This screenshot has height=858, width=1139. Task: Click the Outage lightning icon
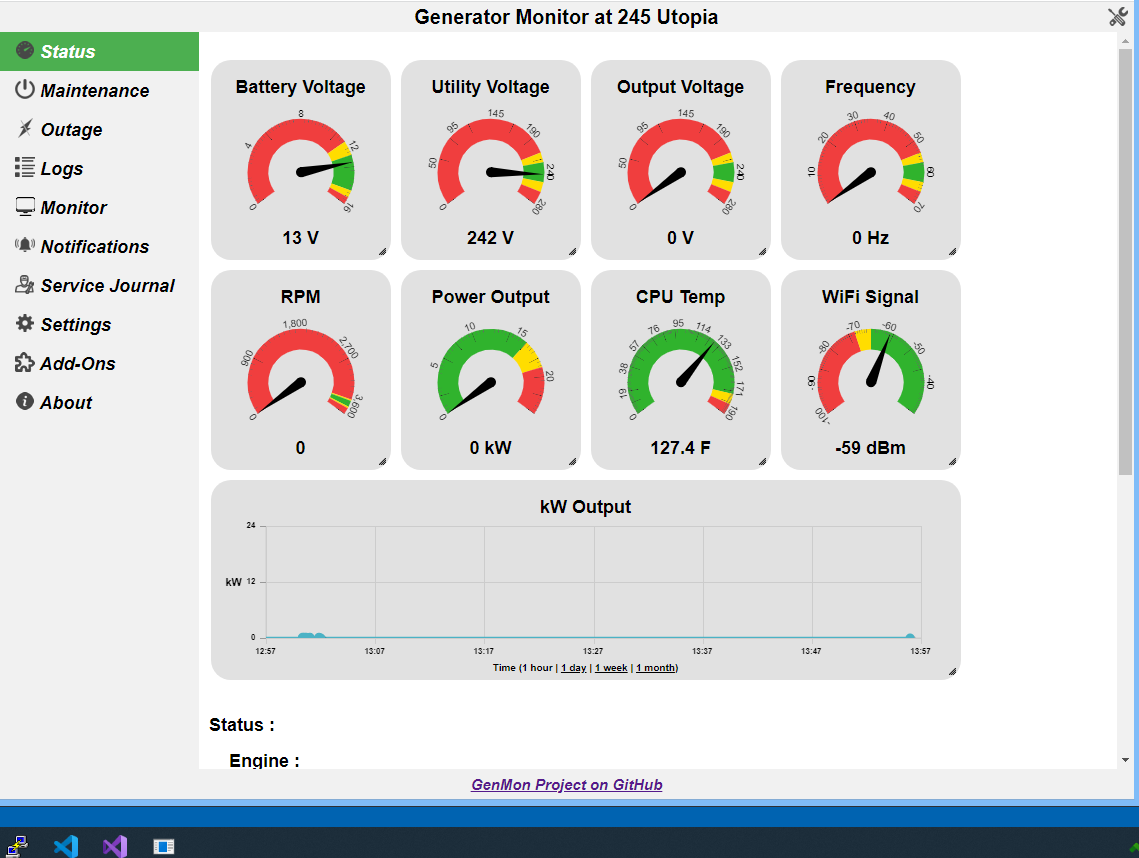click(x=25, y=129)
